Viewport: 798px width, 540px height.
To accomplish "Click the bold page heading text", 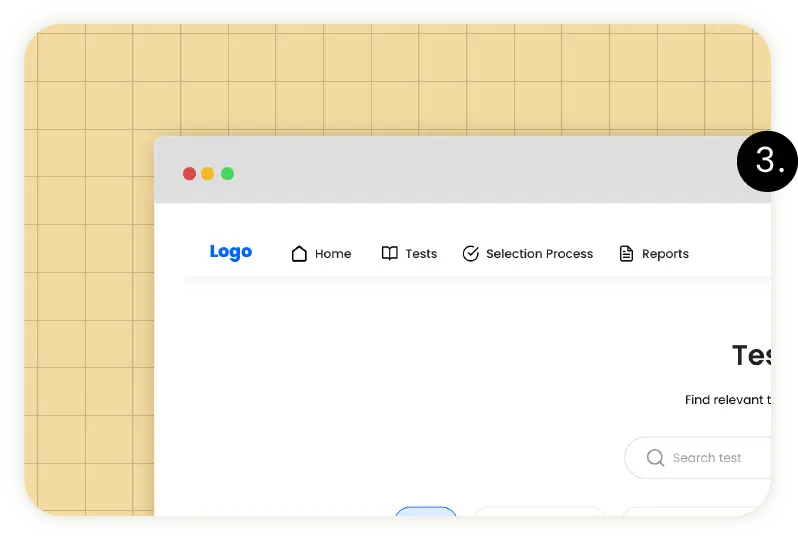I will tap(751, 355).
